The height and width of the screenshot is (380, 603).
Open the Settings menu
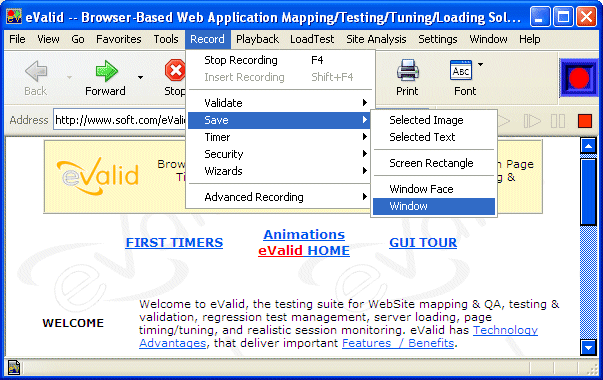438,39
